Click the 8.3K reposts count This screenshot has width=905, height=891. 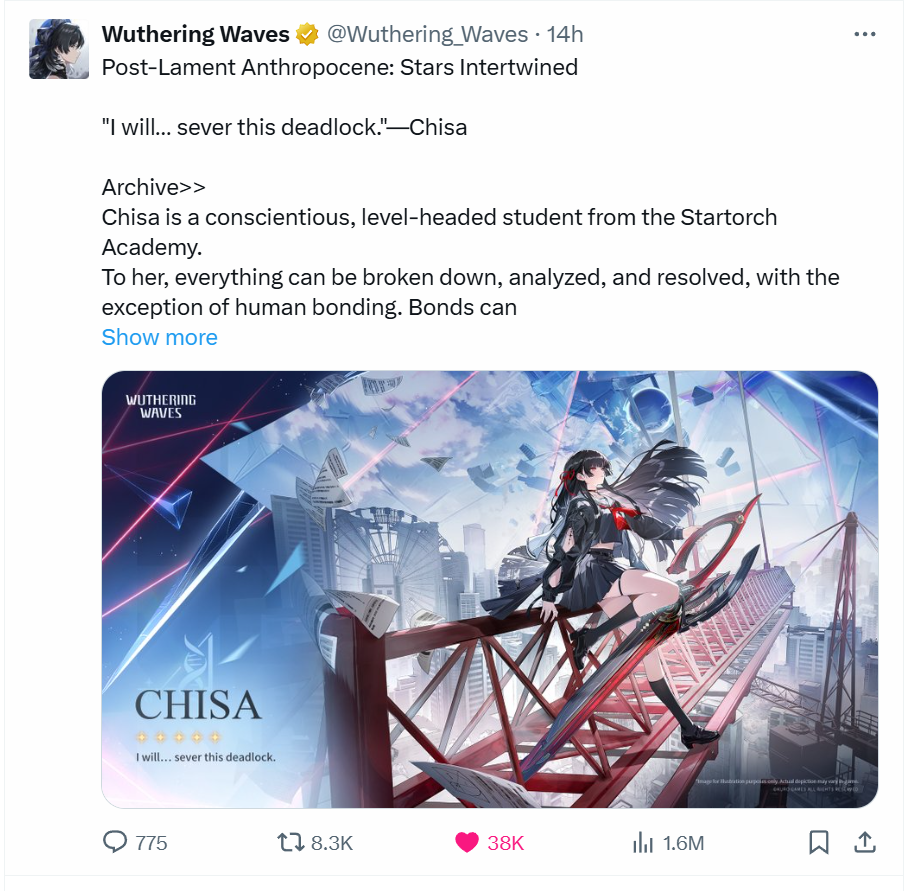pos(332,843)
